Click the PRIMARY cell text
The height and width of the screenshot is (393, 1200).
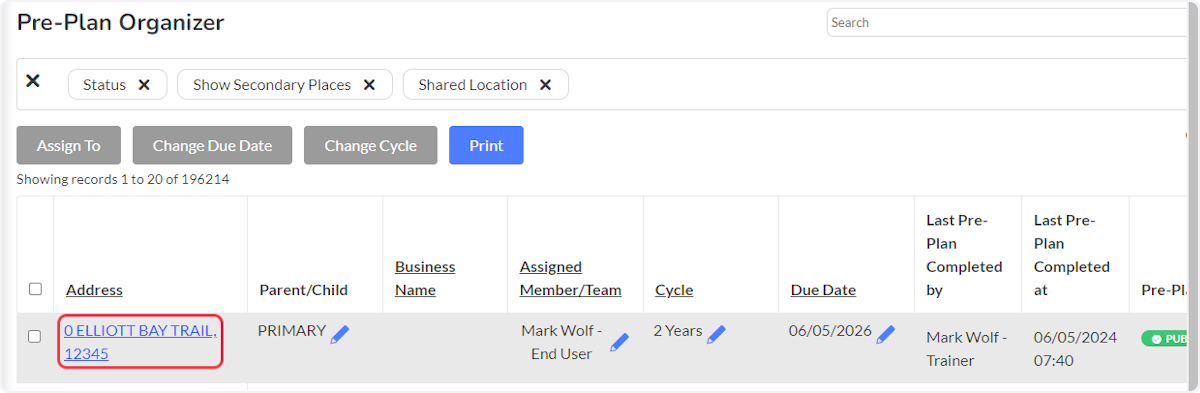tap(292, 331)
